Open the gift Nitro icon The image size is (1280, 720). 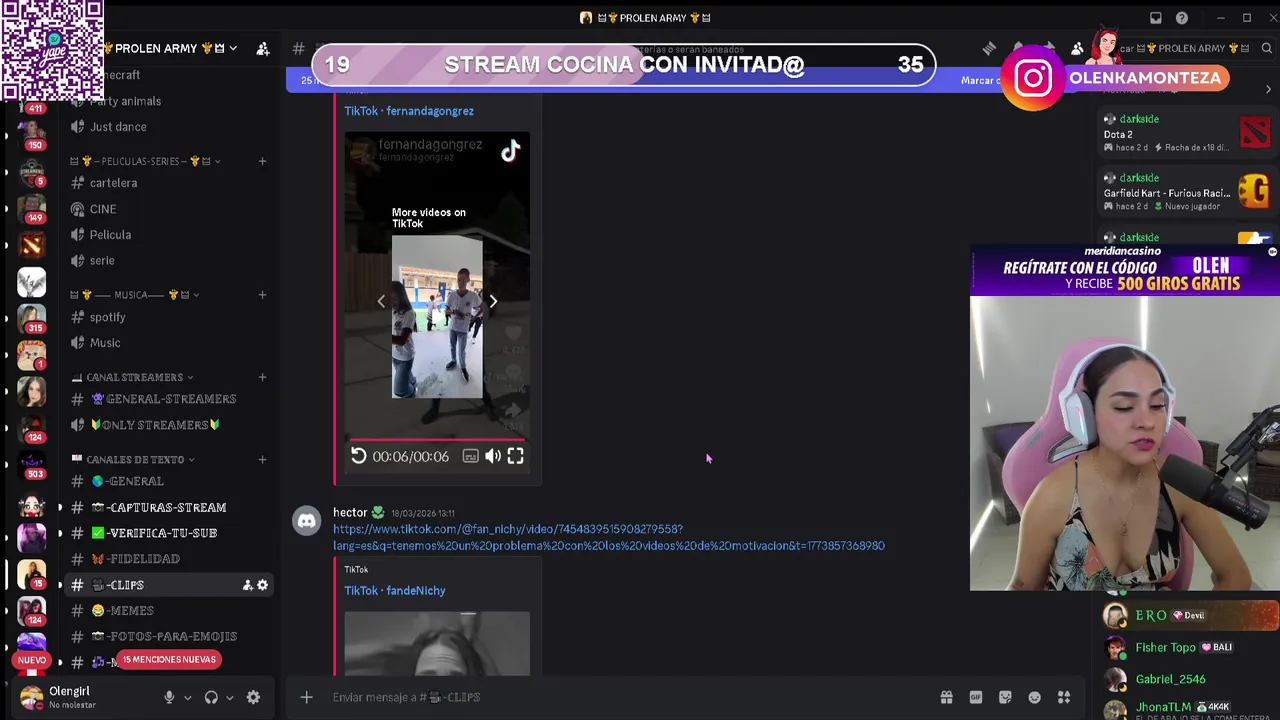946,697
